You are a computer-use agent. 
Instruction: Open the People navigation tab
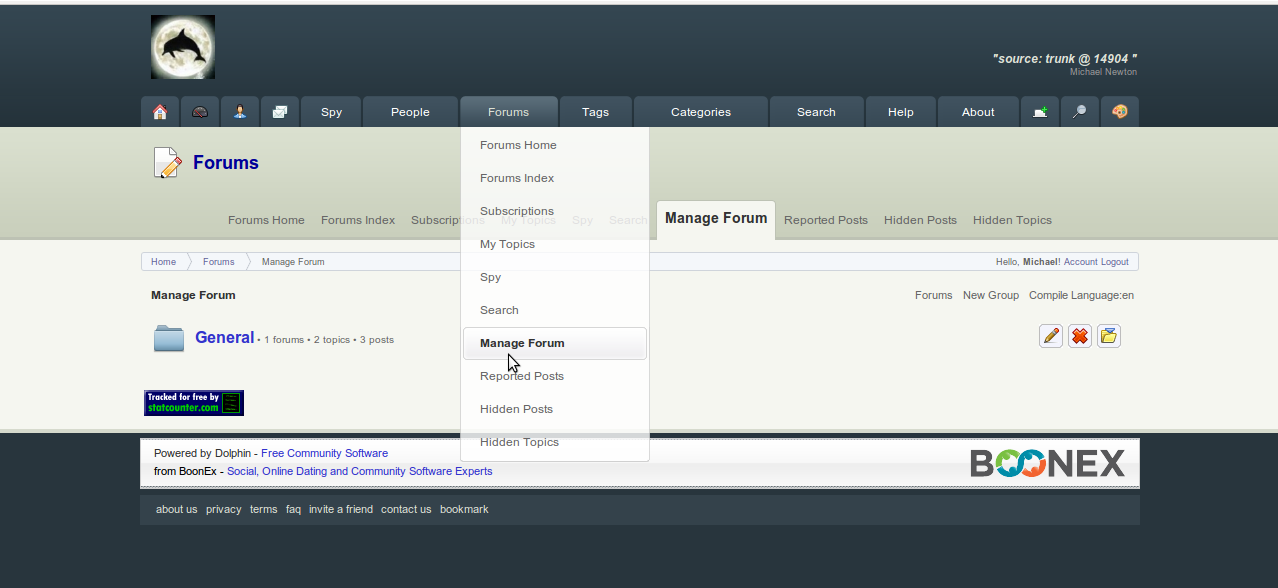410,112
